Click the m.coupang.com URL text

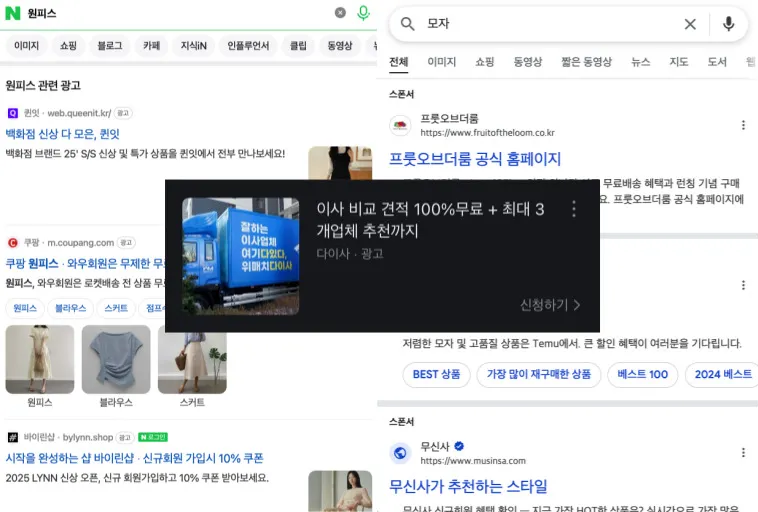point(81,243)
